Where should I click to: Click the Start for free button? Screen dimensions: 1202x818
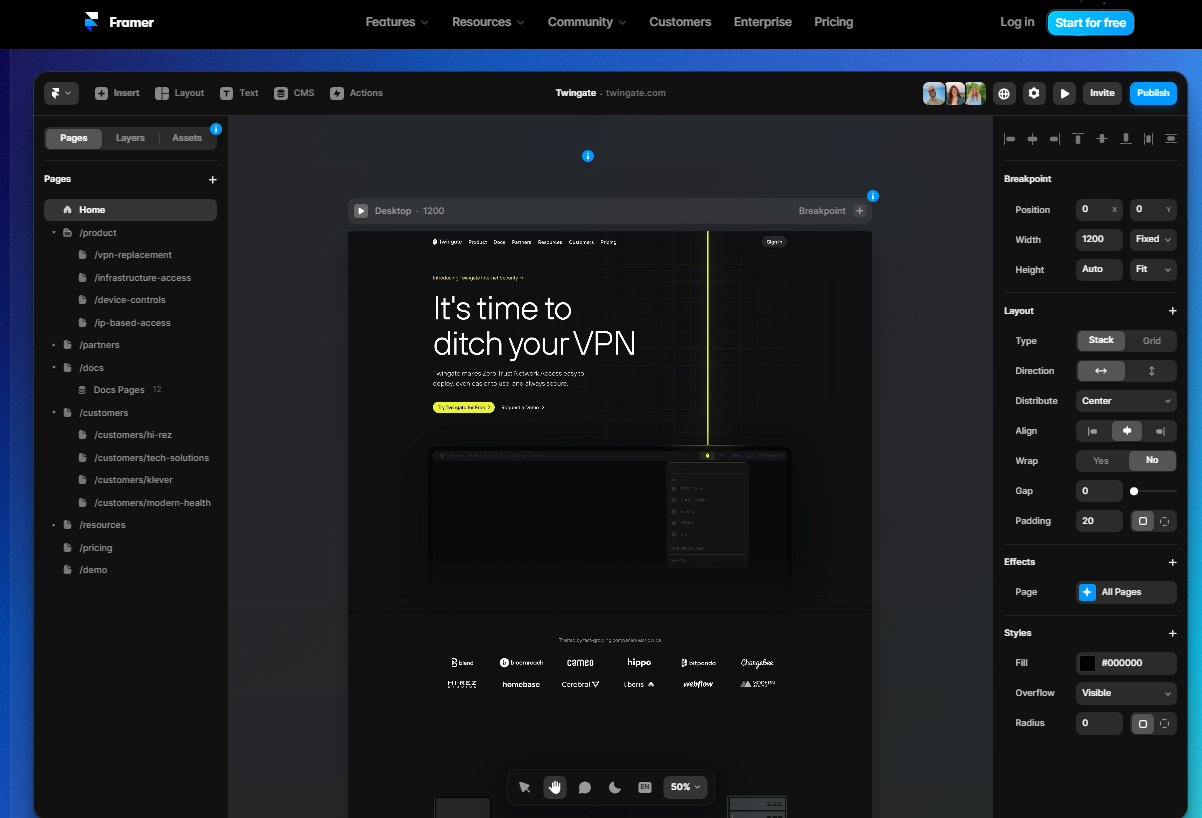1090,21
